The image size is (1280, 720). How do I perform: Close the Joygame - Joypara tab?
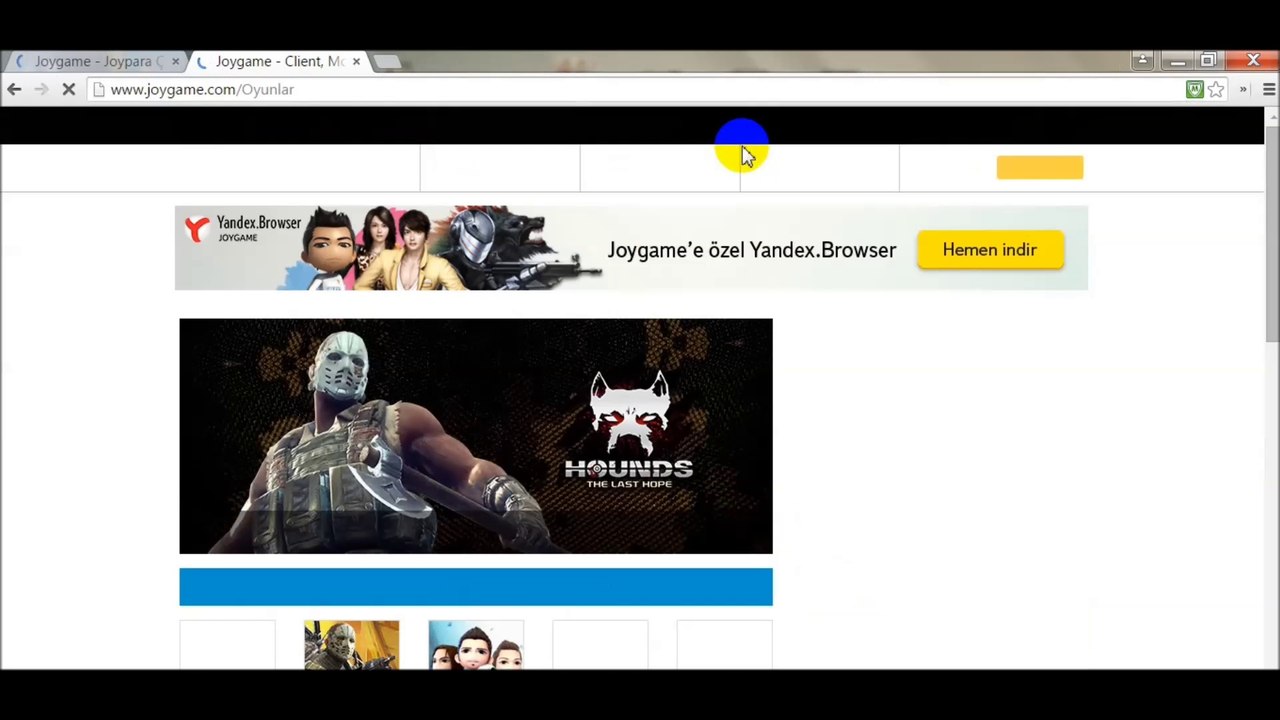[x=175, y=62]
